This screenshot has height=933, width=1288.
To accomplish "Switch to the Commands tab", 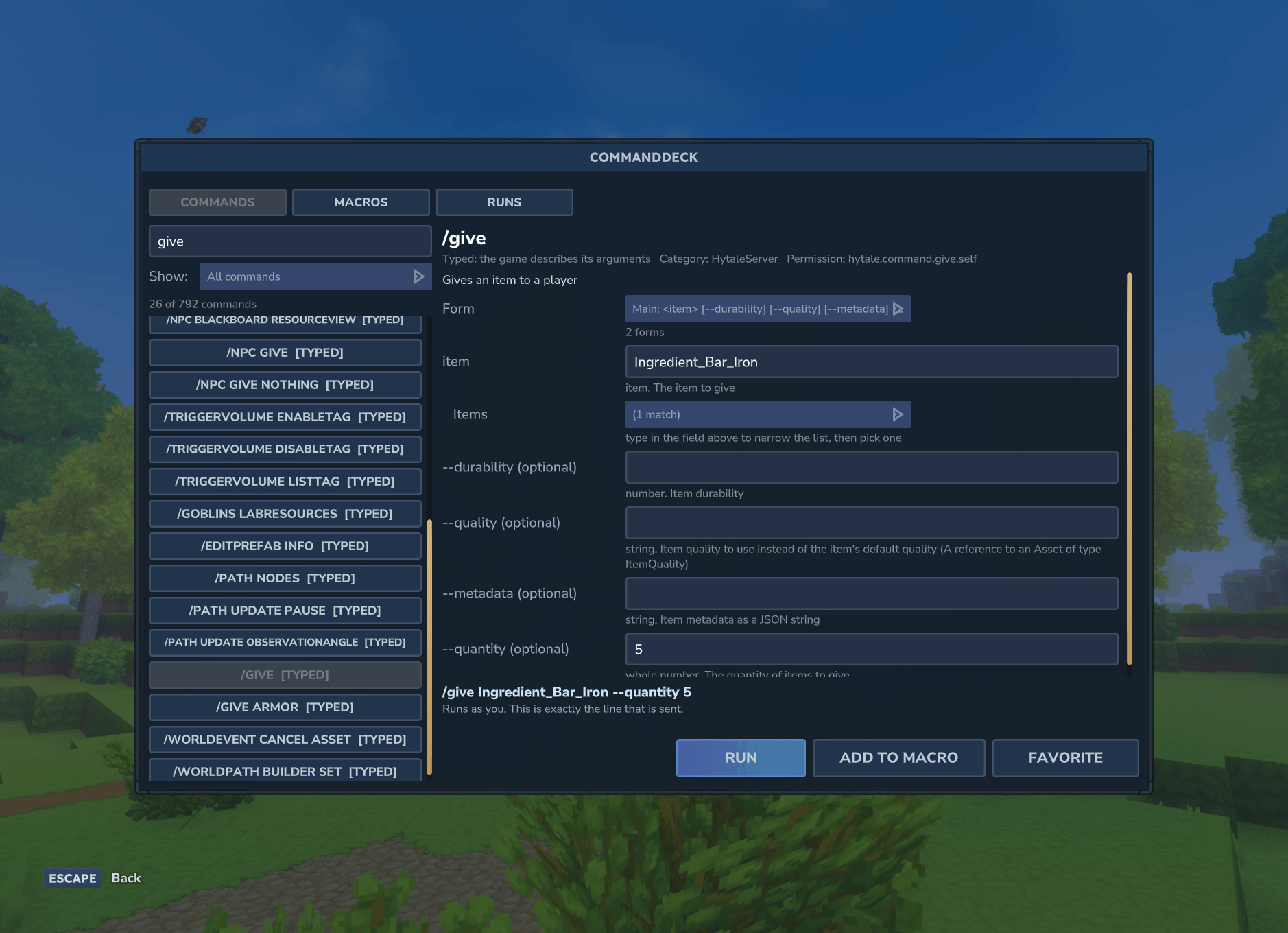I will point(217,202).
